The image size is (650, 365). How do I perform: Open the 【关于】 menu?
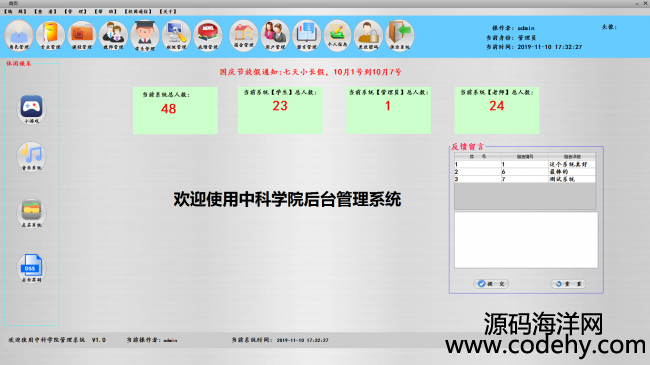click(x=168, y=12)
